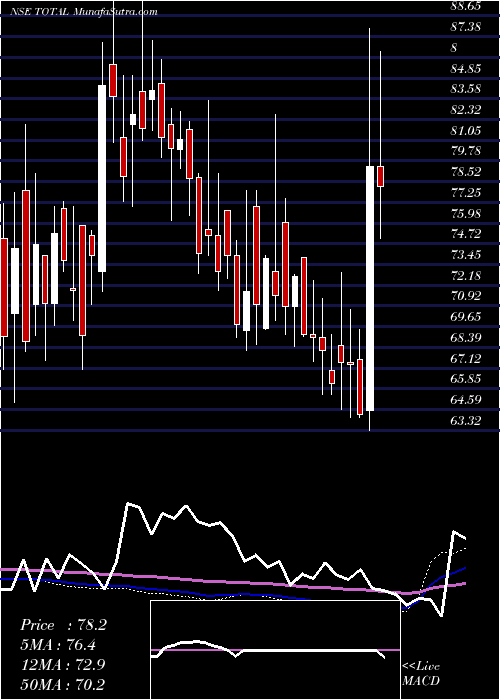
Task: Click the 64.59 price axis label
Action: pyautogui.click(x=466, y=400)
